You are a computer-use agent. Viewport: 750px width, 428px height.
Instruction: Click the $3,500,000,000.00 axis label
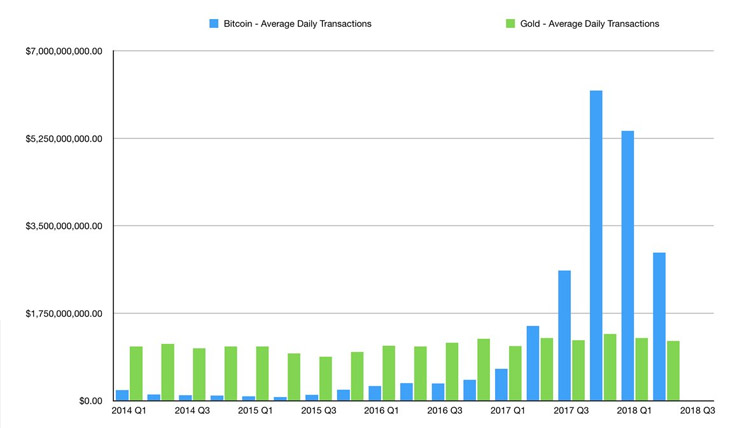click(x=64, y=226)
